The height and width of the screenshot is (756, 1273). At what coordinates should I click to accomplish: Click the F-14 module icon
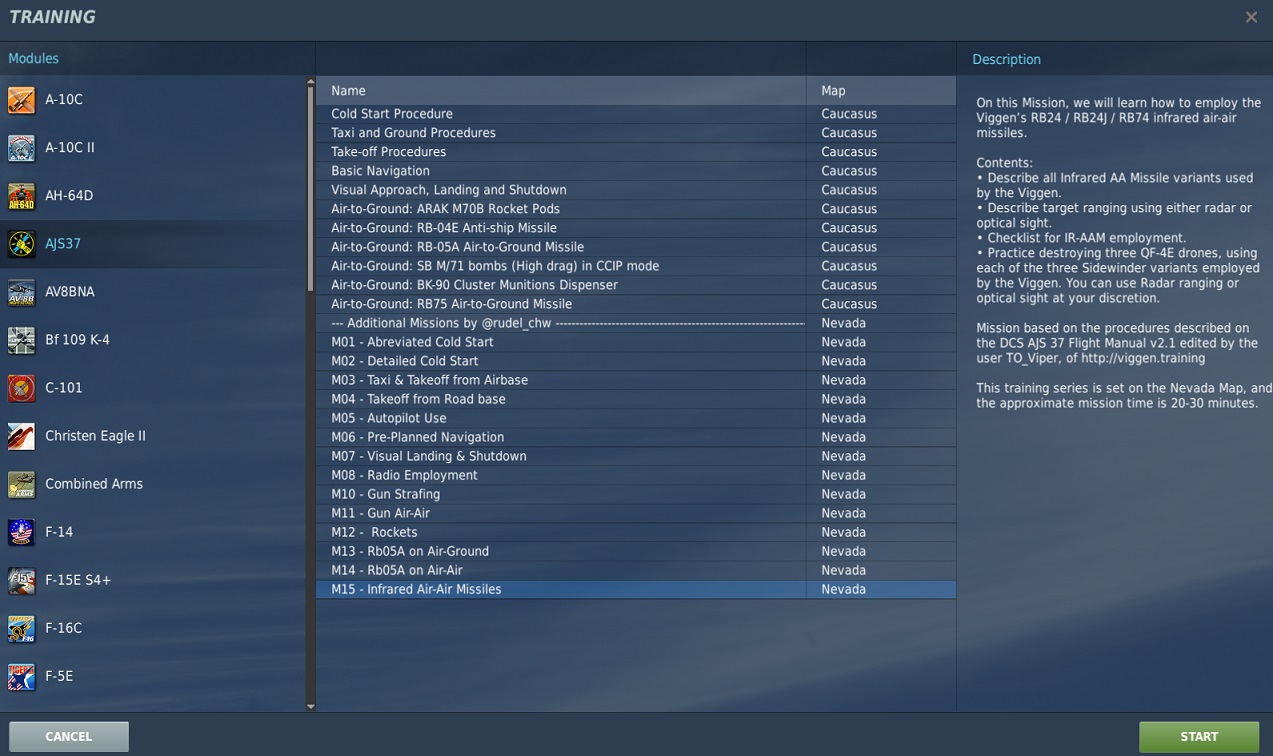coord(21,532)
